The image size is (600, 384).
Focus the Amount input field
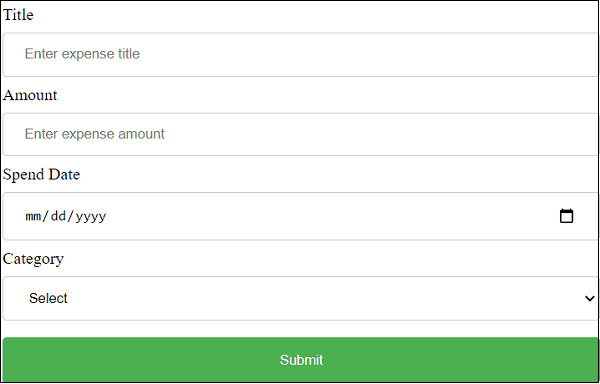coord(300,134)
